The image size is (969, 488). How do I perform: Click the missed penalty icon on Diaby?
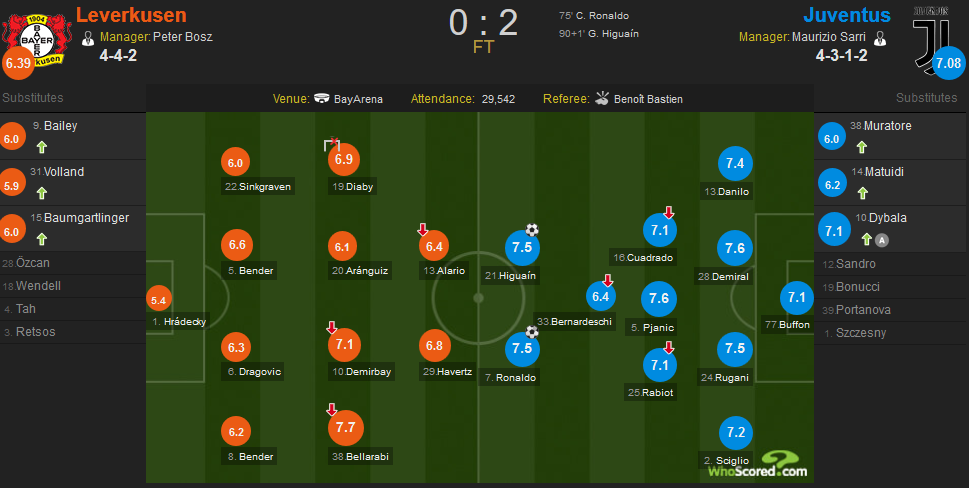tap(332, 145)
